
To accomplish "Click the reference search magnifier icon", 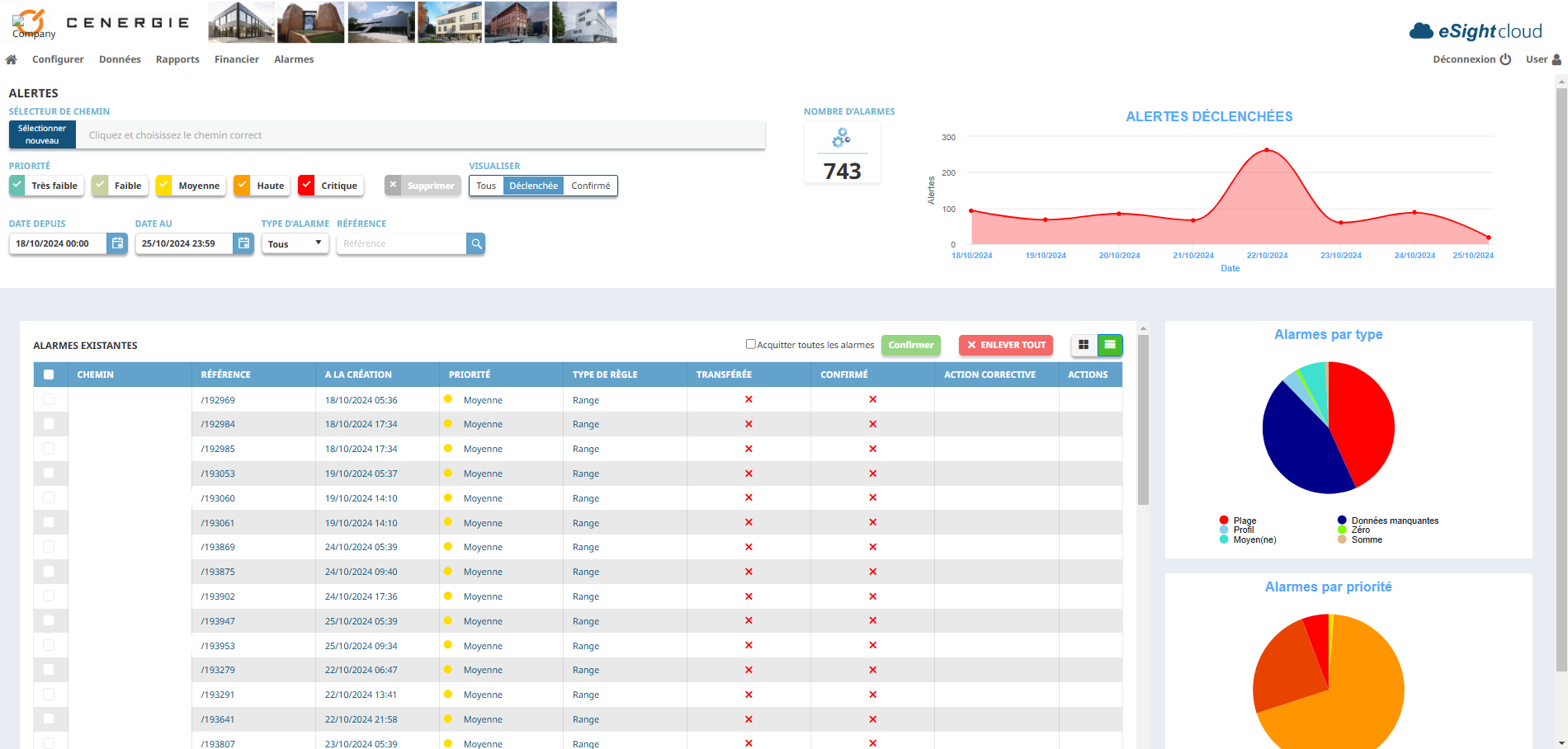I will [476, 243].
